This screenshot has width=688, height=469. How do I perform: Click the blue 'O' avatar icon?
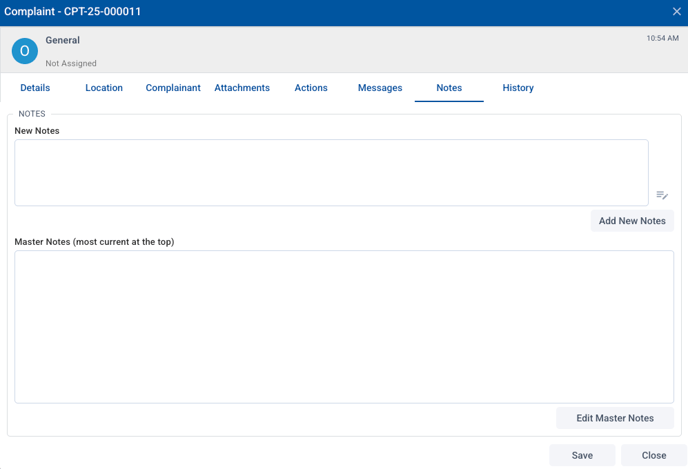click(x=25, y=51)
